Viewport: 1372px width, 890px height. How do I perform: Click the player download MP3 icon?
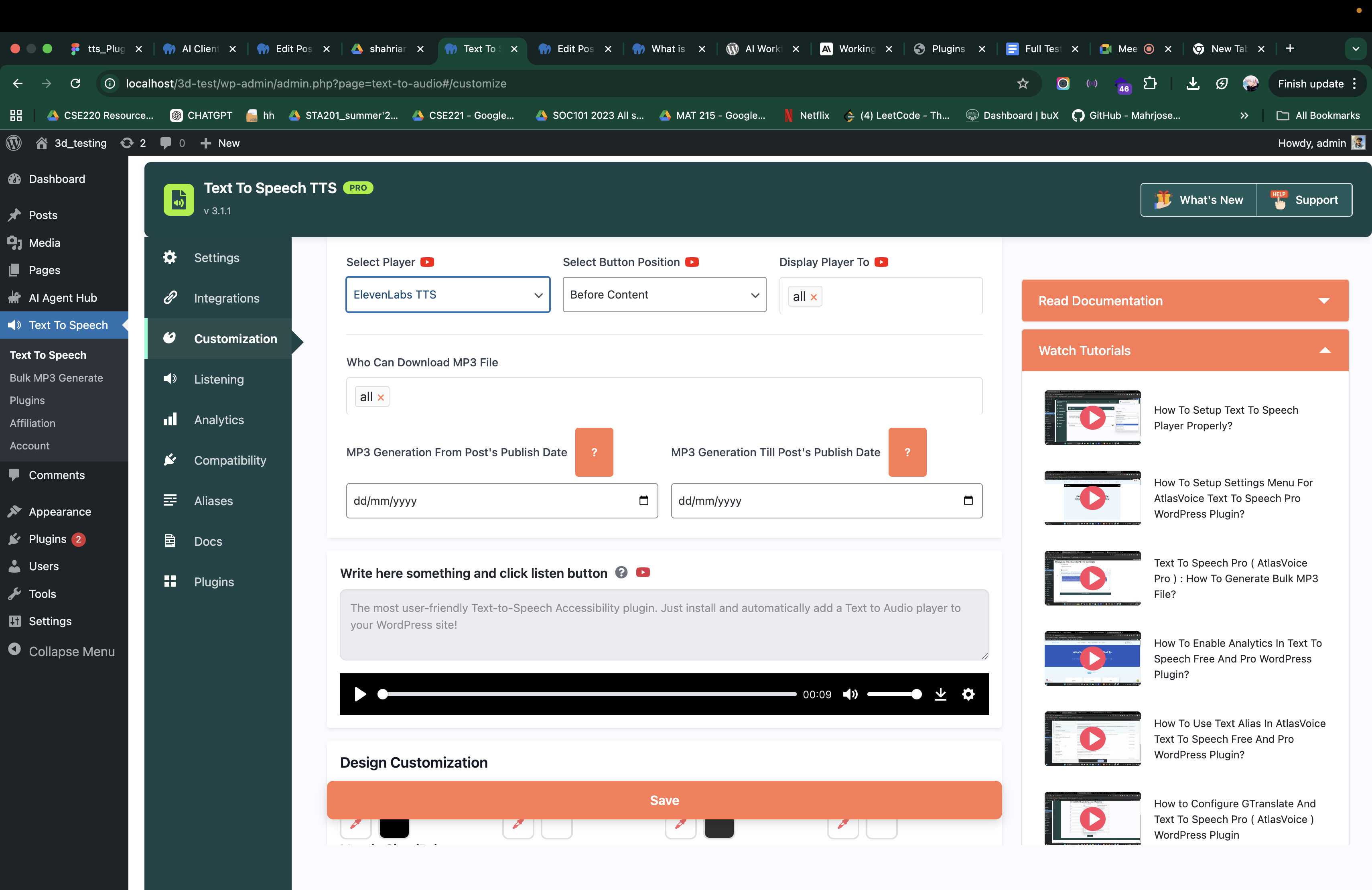[940, 694]
